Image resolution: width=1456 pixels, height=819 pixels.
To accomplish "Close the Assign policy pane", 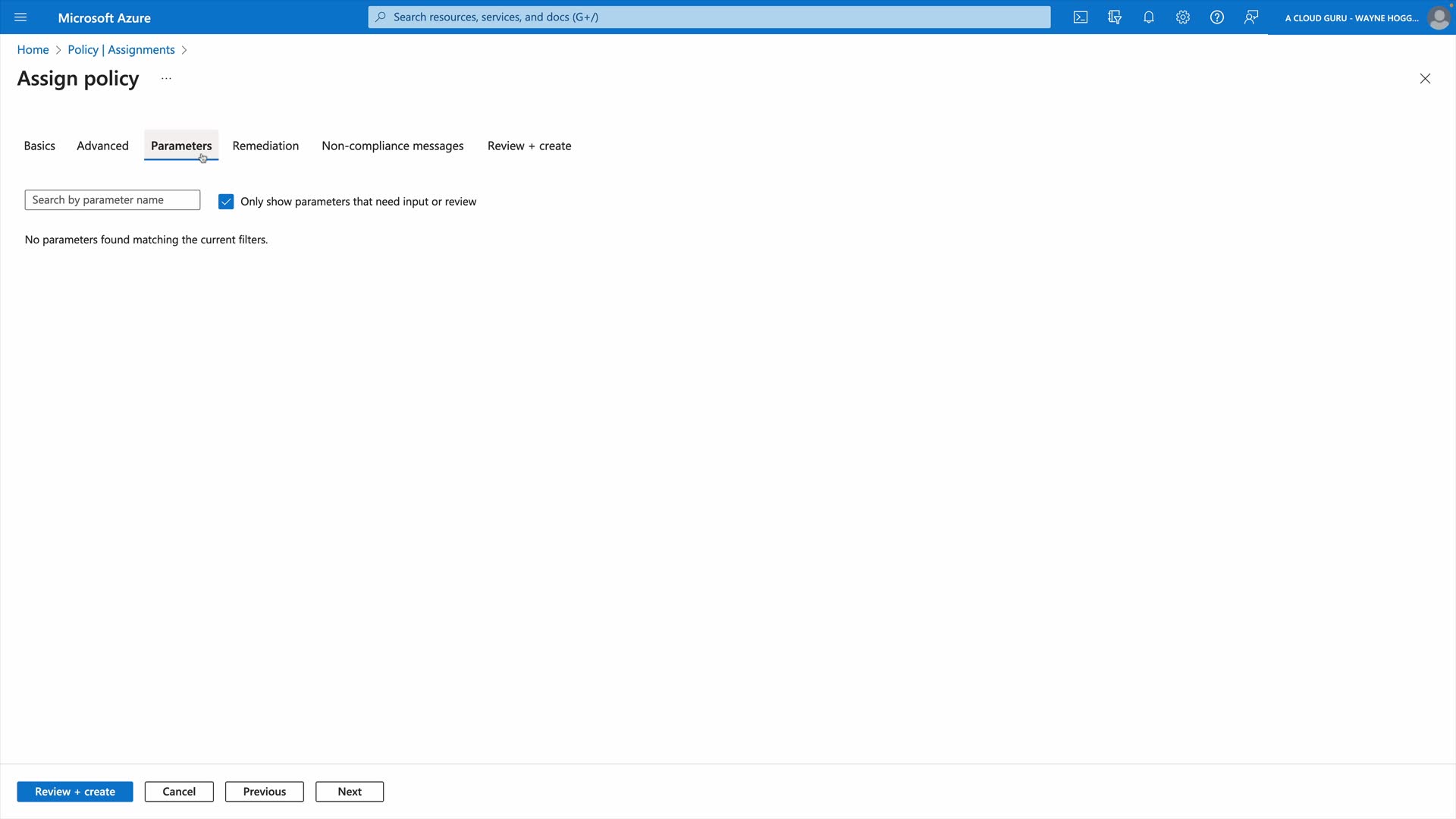I will [x=1425, y=79].
